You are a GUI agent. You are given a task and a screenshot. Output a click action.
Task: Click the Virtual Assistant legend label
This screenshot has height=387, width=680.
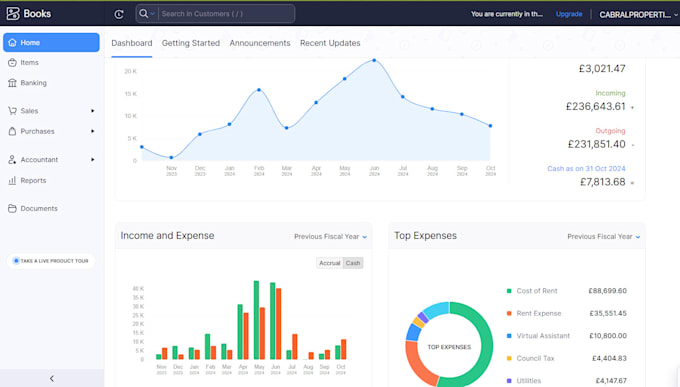[x=543, y=336]
